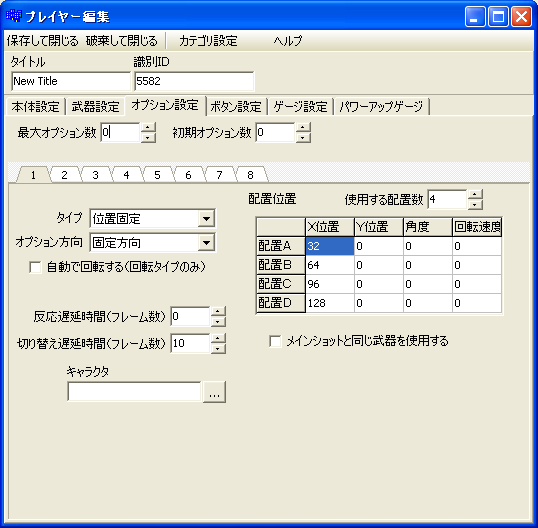Select the 配置B X位置 cell
This screenshot has width=538, height=528.
(330, 265)
